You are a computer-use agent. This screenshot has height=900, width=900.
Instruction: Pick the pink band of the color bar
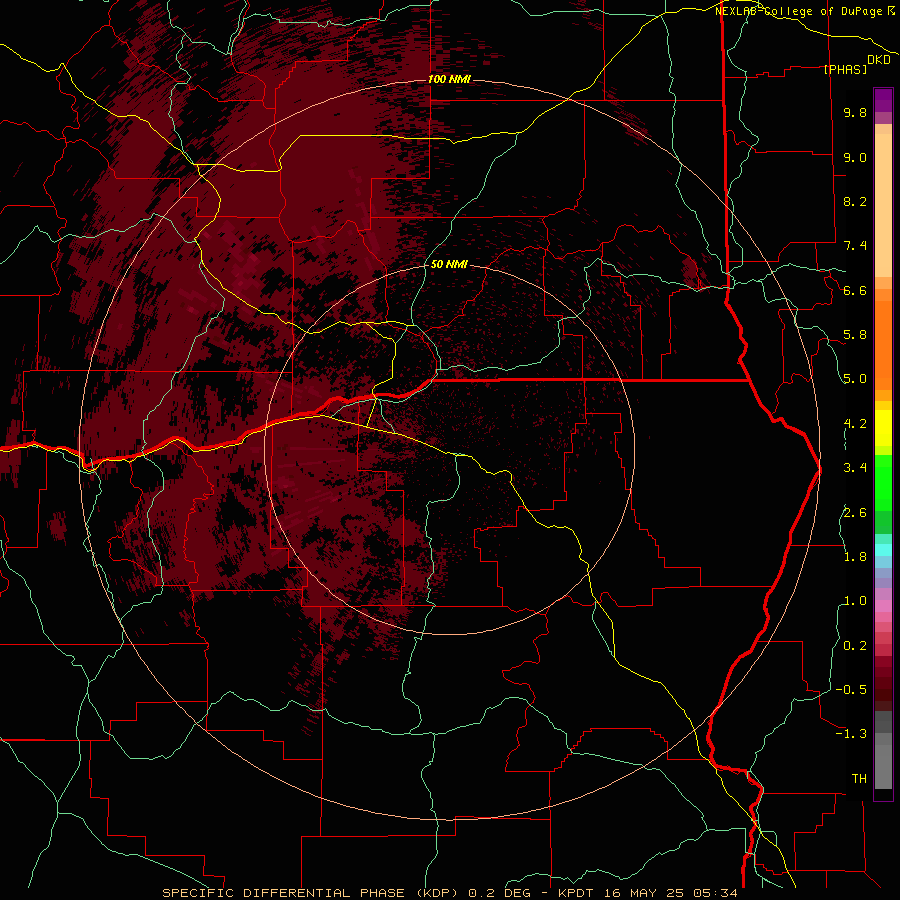pos(883,606)
